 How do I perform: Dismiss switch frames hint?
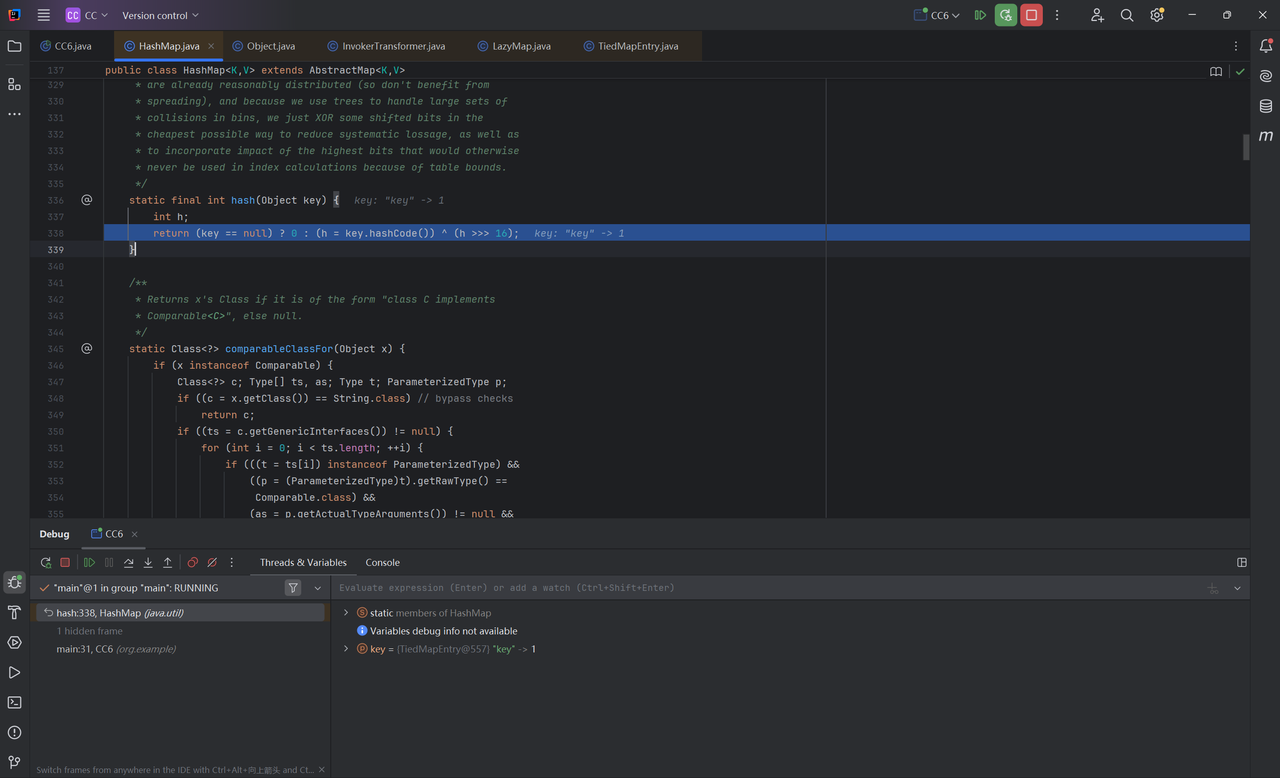click(322, 770)
